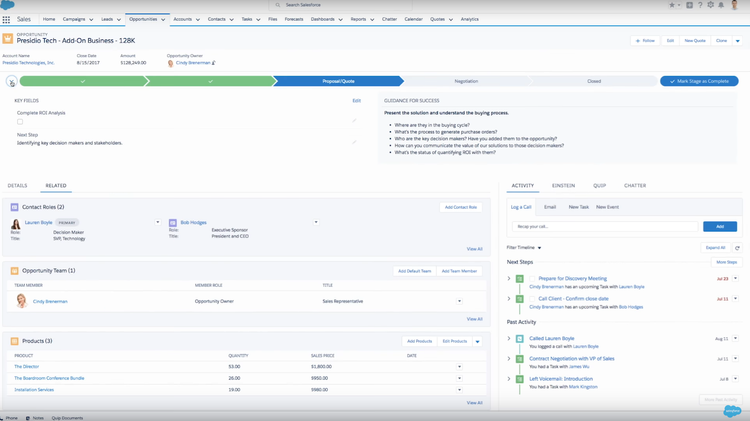Open the Favorites star icon
Viewport: 750px width, 421px height.
coord(672,5)
